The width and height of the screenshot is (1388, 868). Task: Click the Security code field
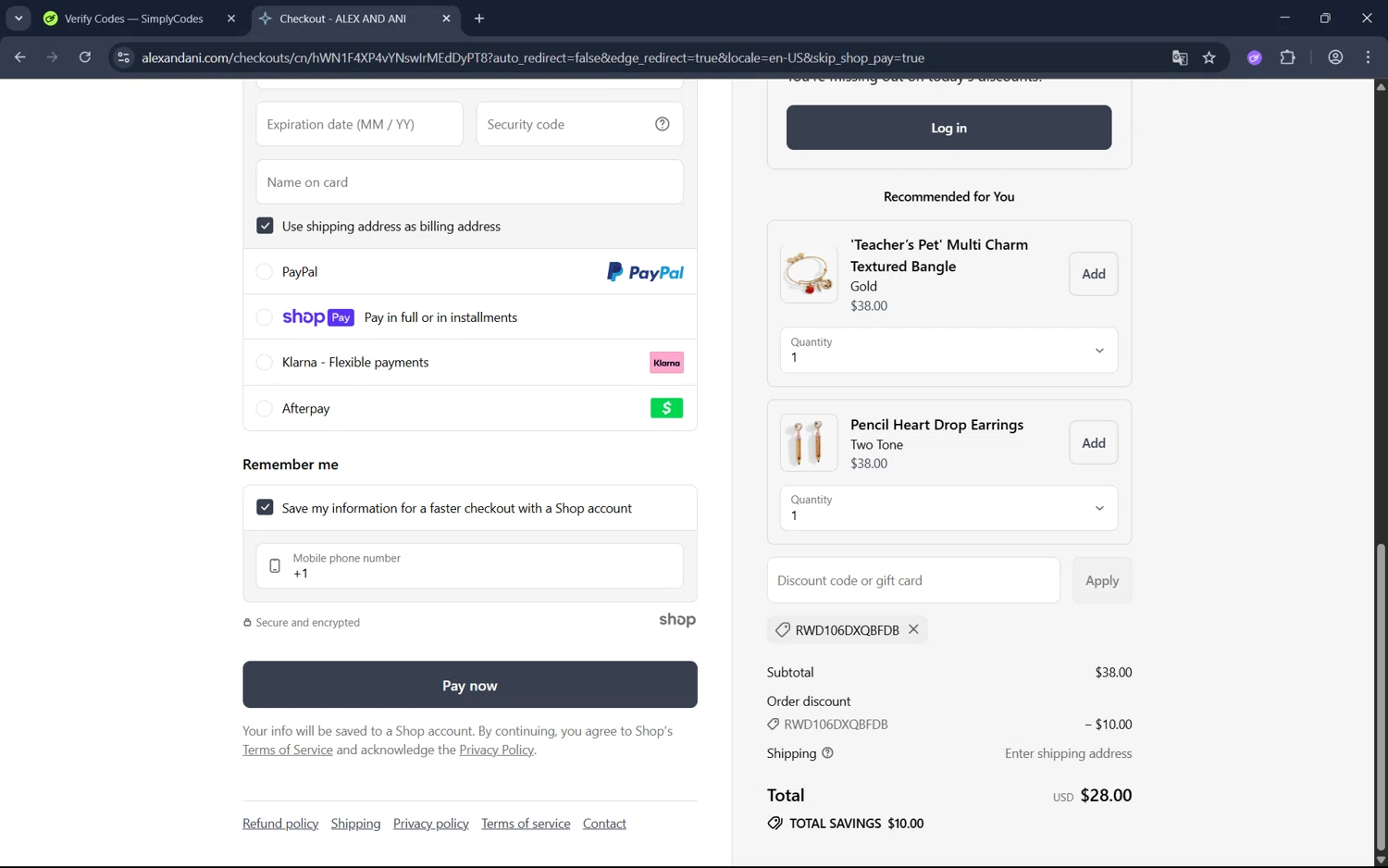coord(579,124)
